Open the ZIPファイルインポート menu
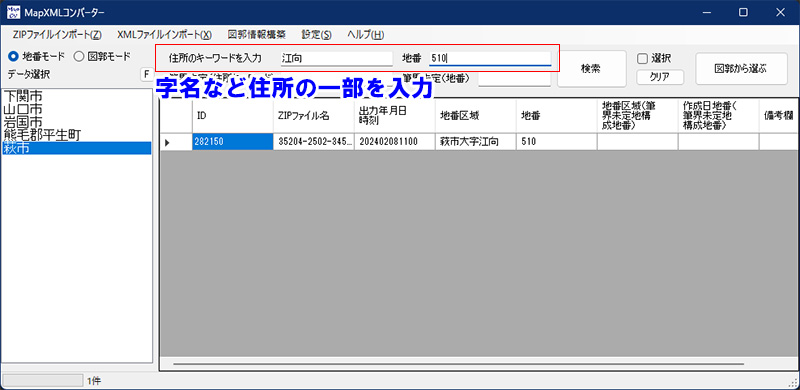This screenshot has height=390, width=800. tap(58, 35)
